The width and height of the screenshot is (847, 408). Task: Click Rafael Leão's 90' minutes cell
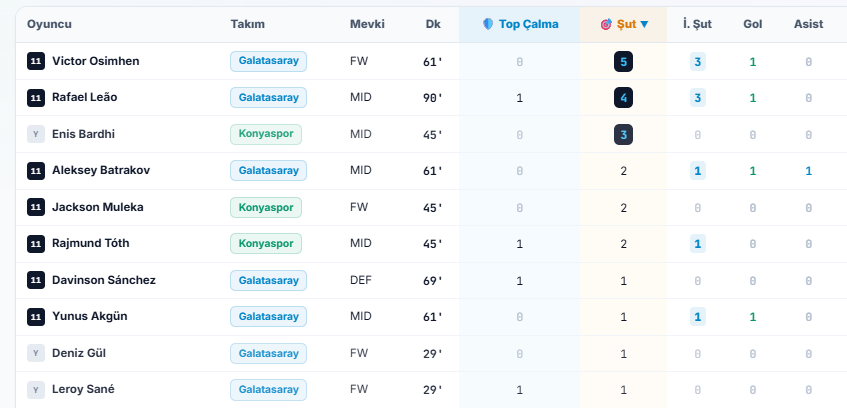[x=433, y=98]
